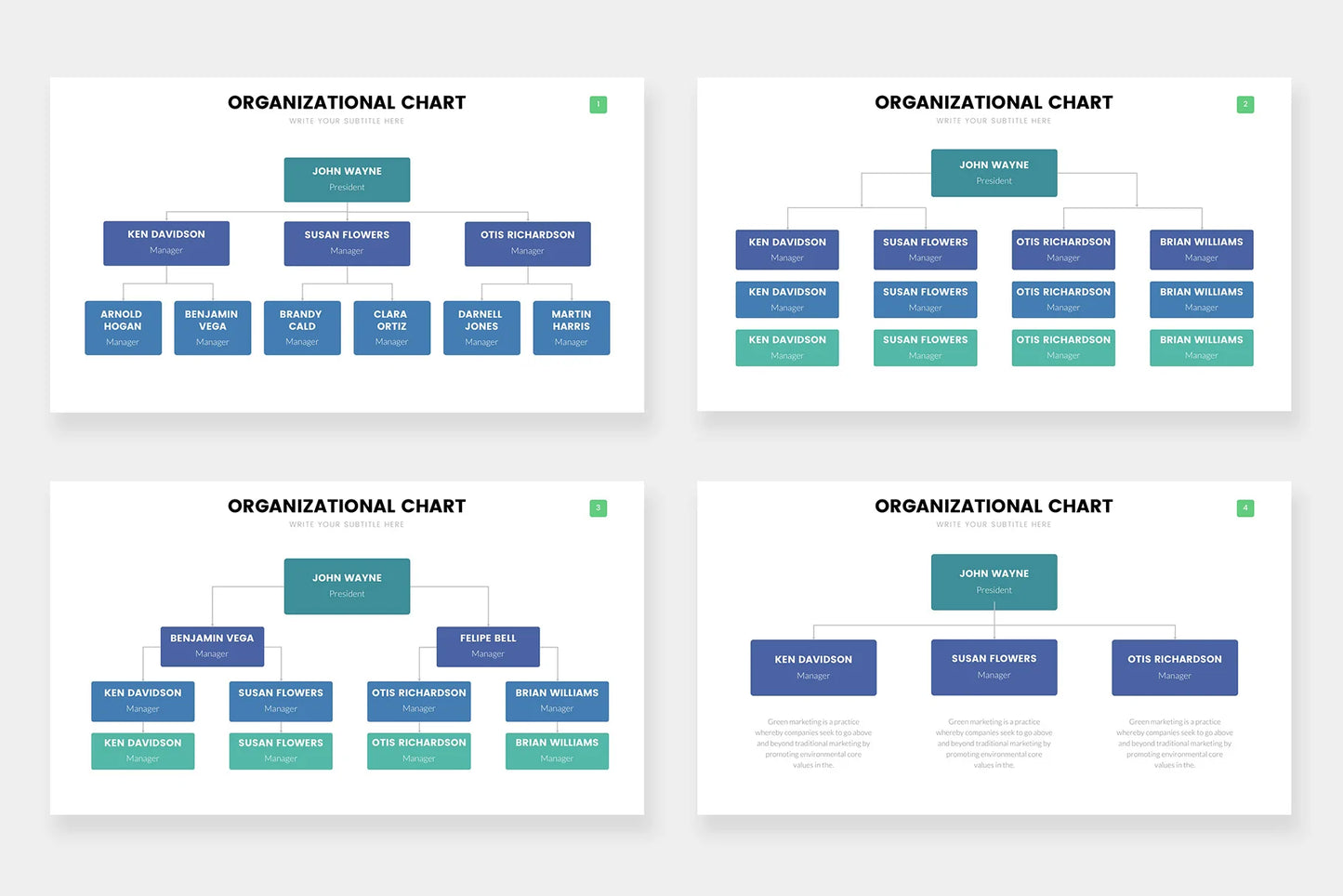Select John Wayne President box on slide 1
1343x896 pixels.
[x=347, y=179]
